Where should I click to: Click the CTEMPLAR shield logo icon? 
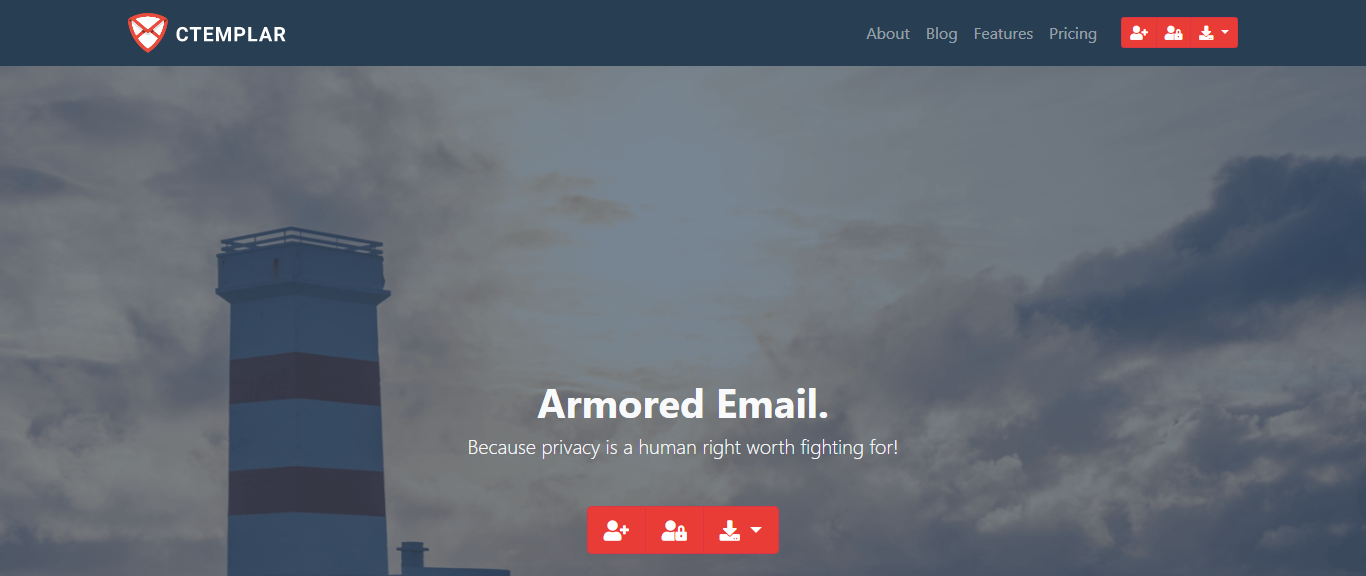coord(148,33)
